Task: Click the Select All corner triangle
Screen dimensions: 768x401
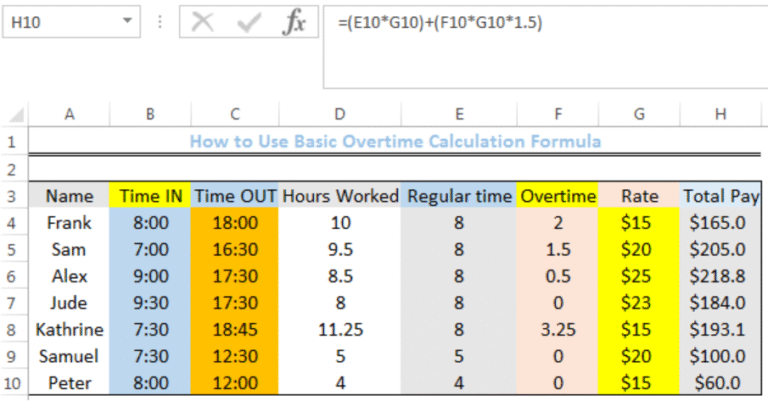Action: 16,115
